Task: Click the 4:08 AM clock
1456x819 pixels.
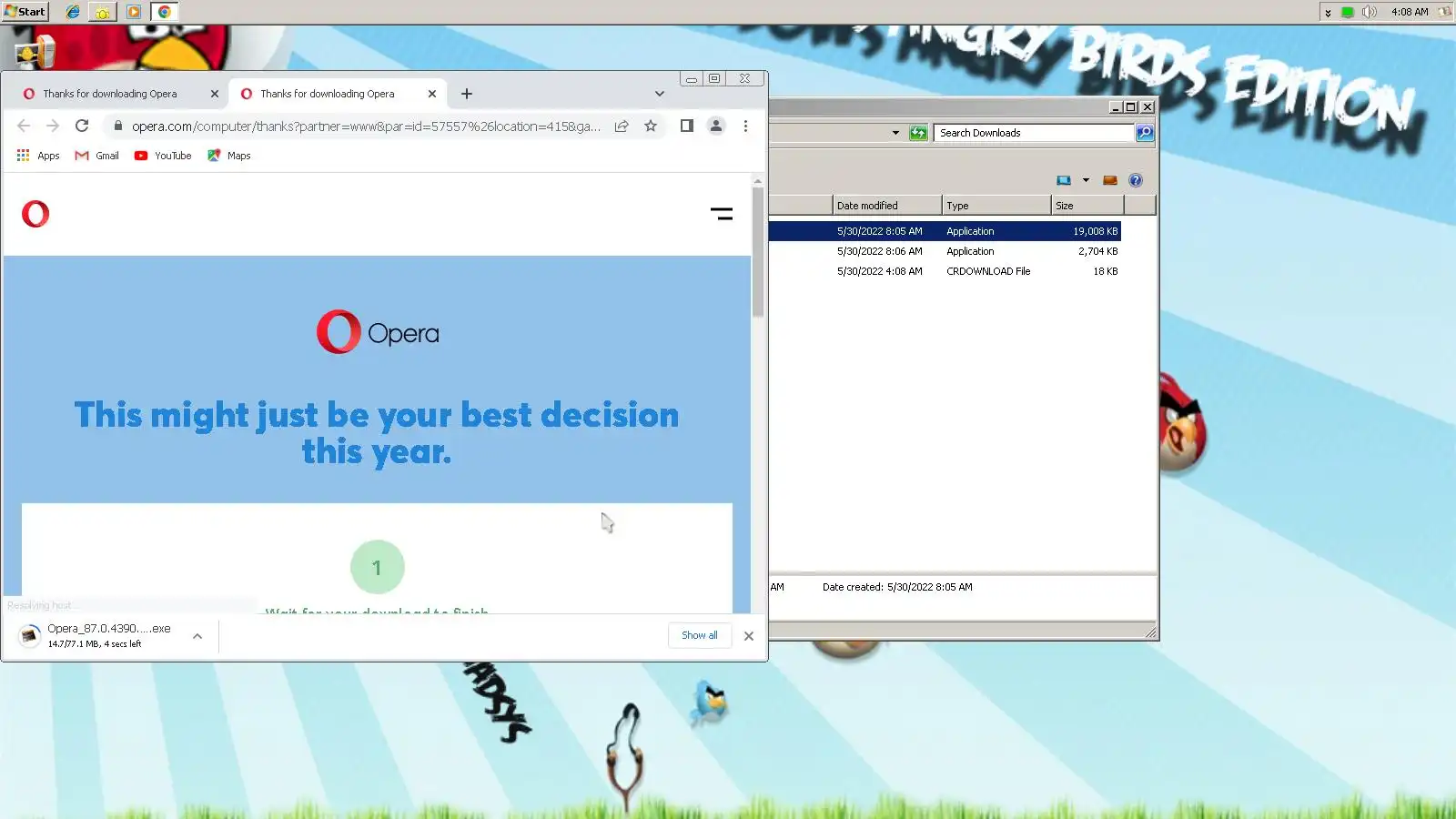Action: pyautogui.click(x=1410, y=12)
